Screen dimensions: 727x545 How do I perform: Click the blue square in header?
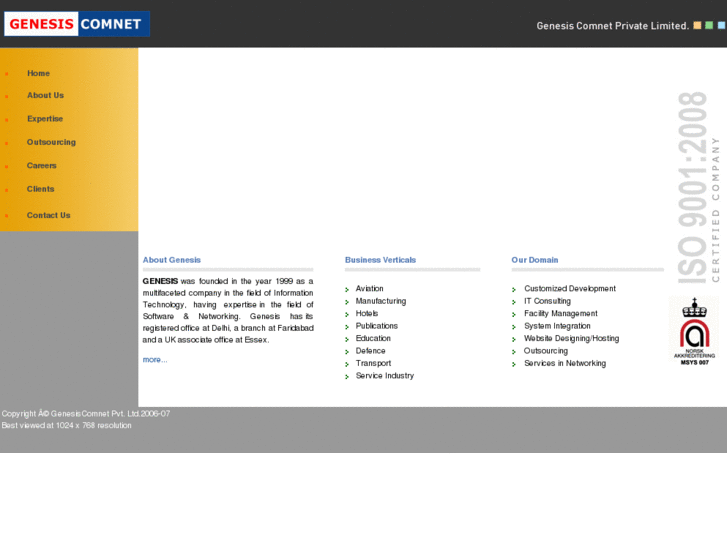(721, 26)
